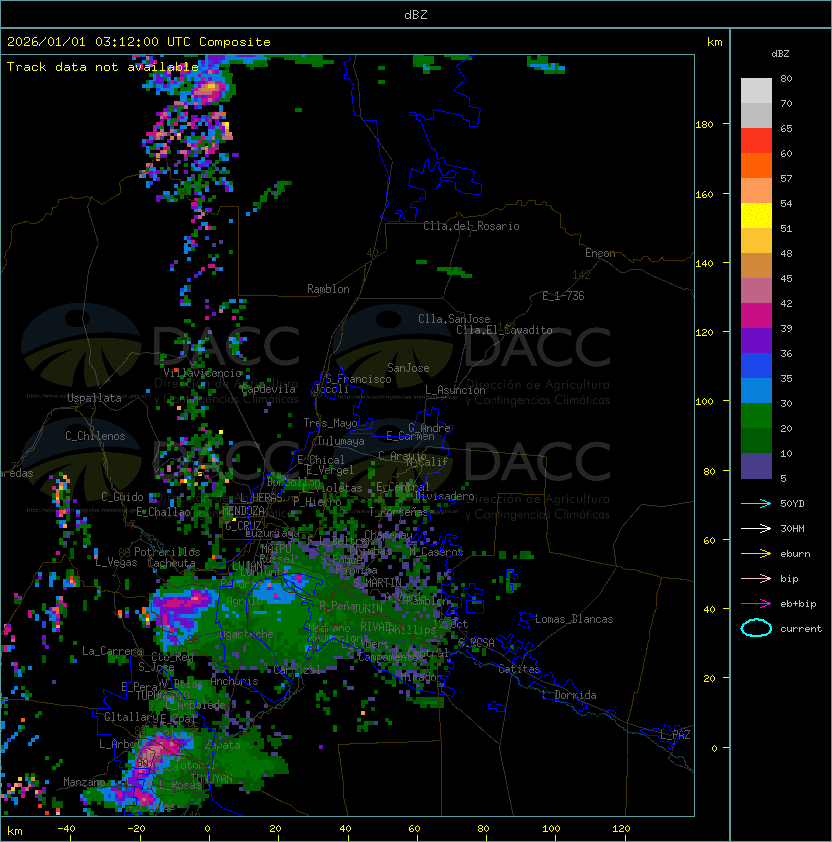Click the 'Anchoris' map label
The image size is (832, 842).
[x=234, y=681]
